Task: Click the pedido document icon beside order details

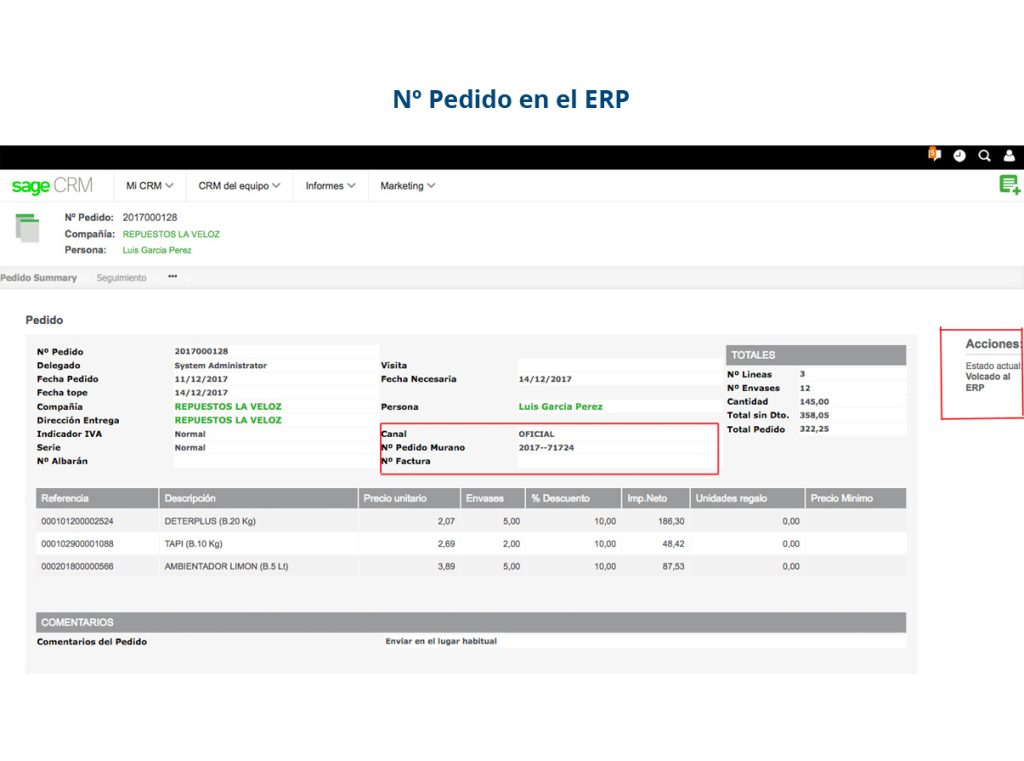Action: point(28,228)
